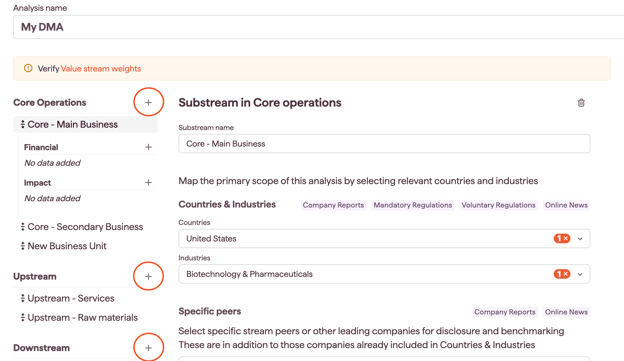The image size is (624, 361).
Task: Expand the Countries dropdown chevron
Action: (580, 239)
